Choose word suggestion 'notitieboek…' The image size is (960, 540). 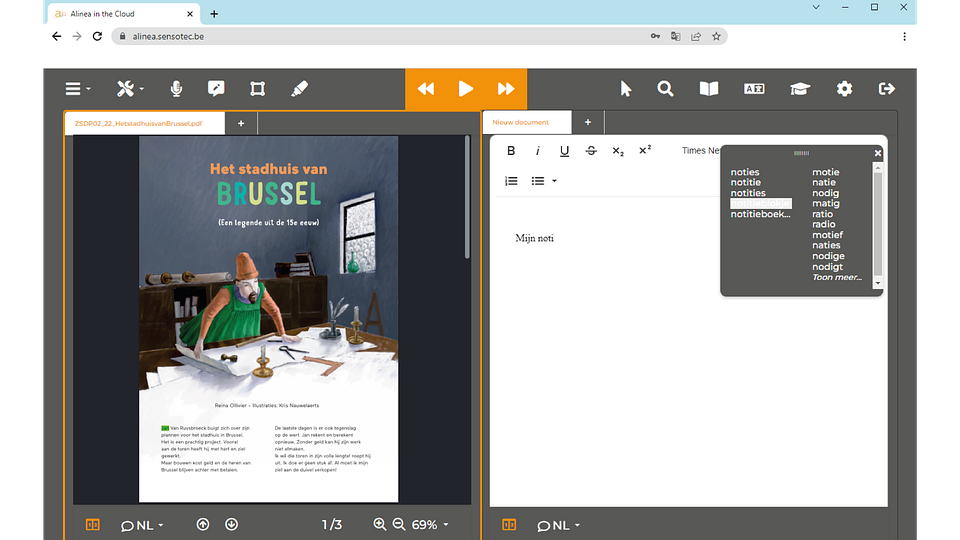click(760, 214)
